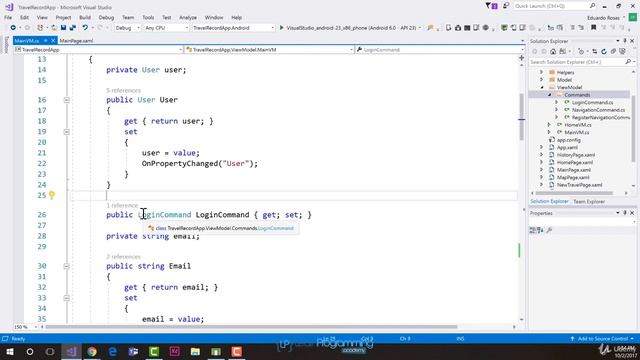Viewport: 640px width, 360px height.
Task: Open the Any CPU platform dropdown
Action: (166, 28)
